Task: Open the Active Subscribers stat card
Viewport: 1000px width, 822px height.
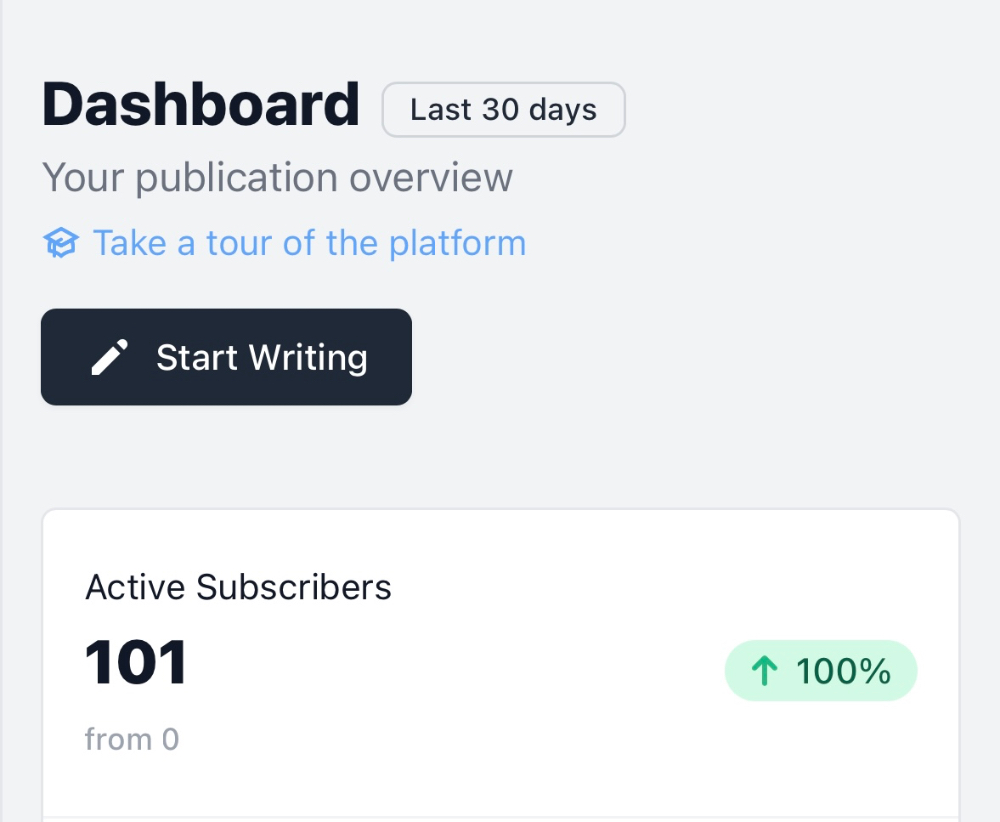Action: point(501,663)
